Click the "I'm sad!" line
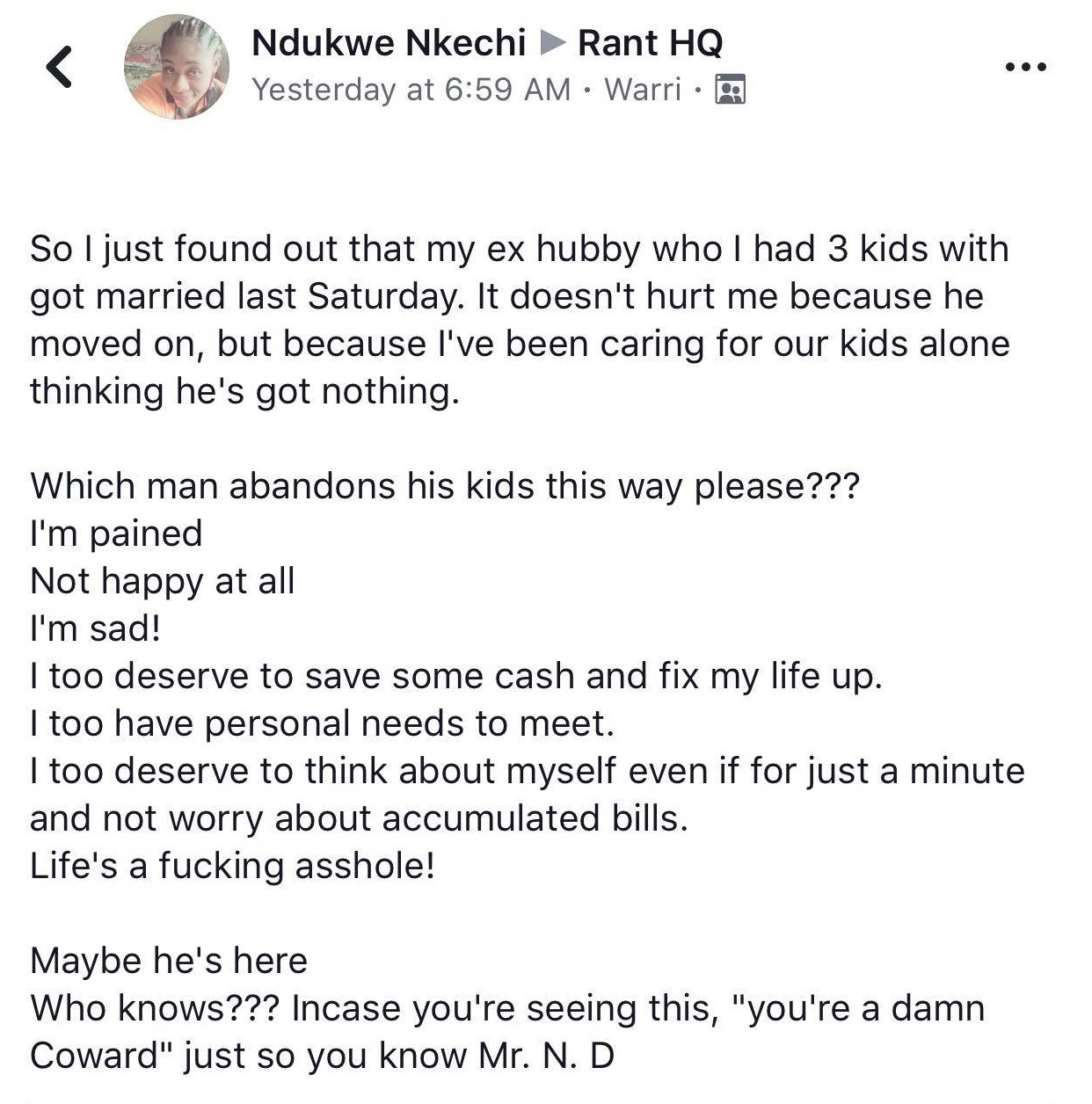The image size is (1092, 1104). 95,628
